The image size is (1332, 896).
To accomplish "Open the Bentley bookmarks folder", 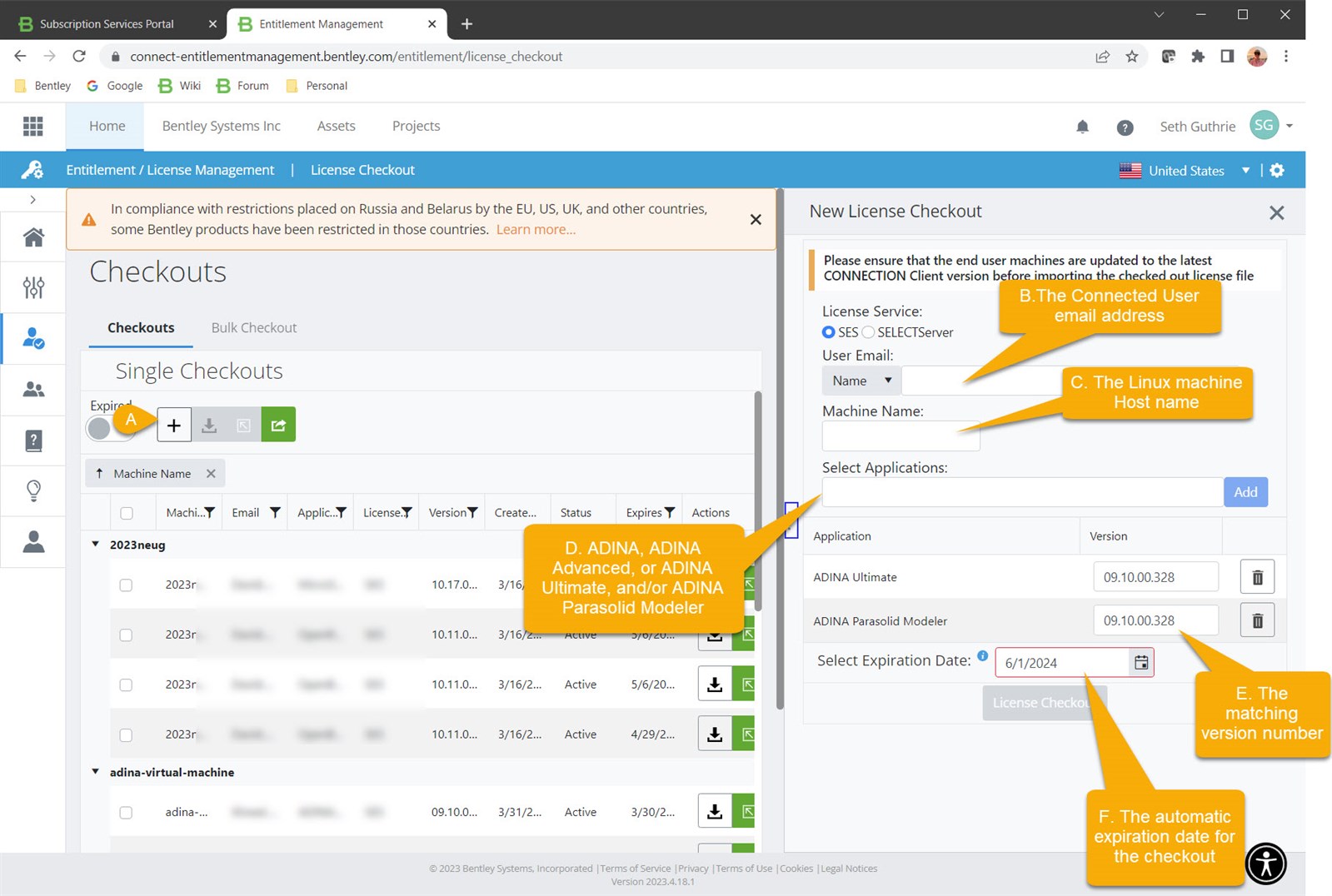I will click(42, 86).
